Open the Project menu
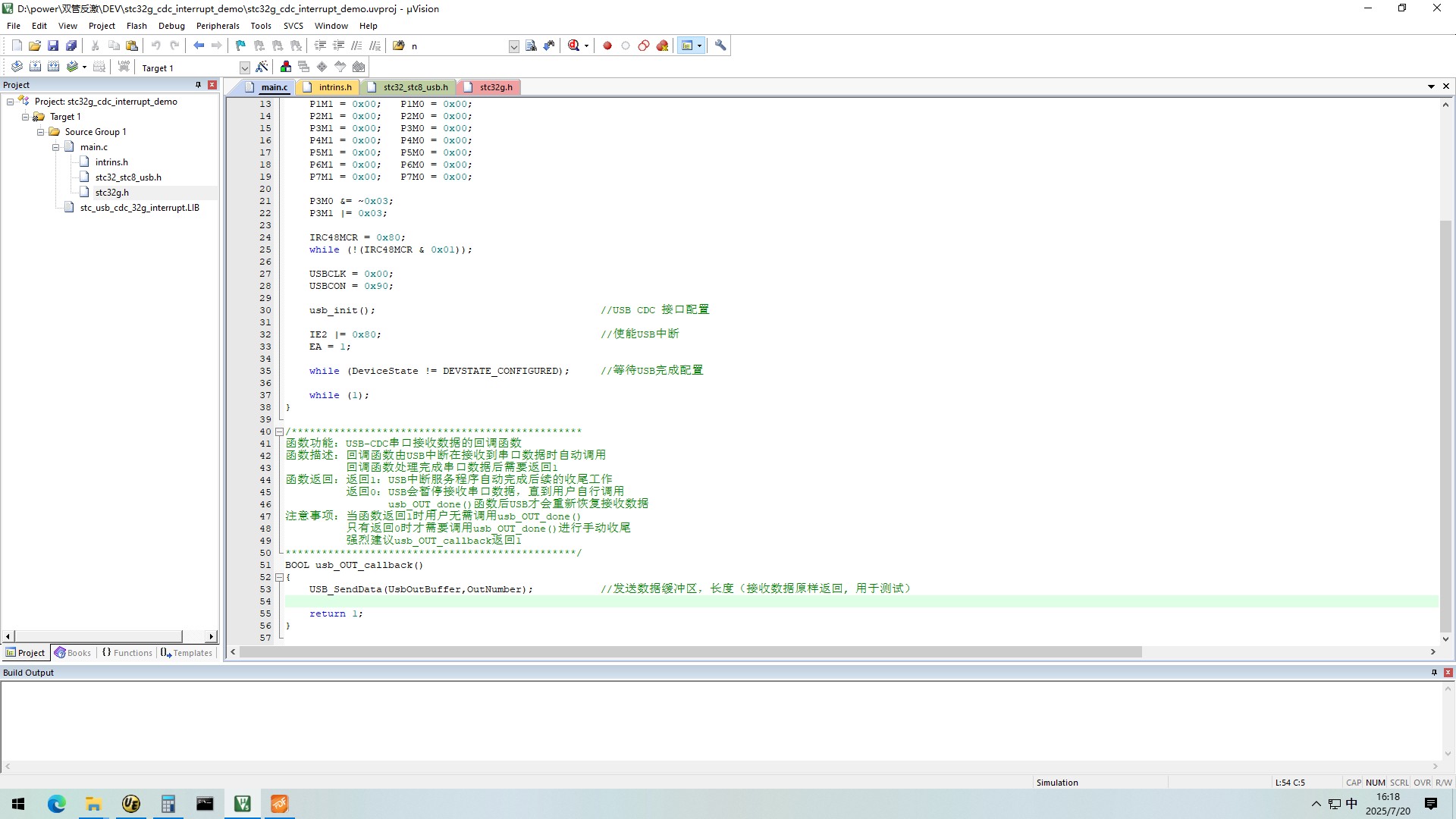The image size is (1456, 819). point(102,26)
